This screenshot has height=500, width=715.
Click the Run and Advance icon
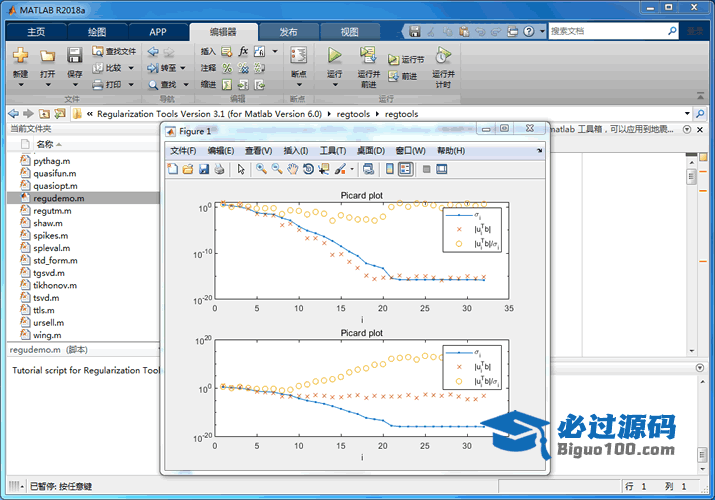coord(368,55)
